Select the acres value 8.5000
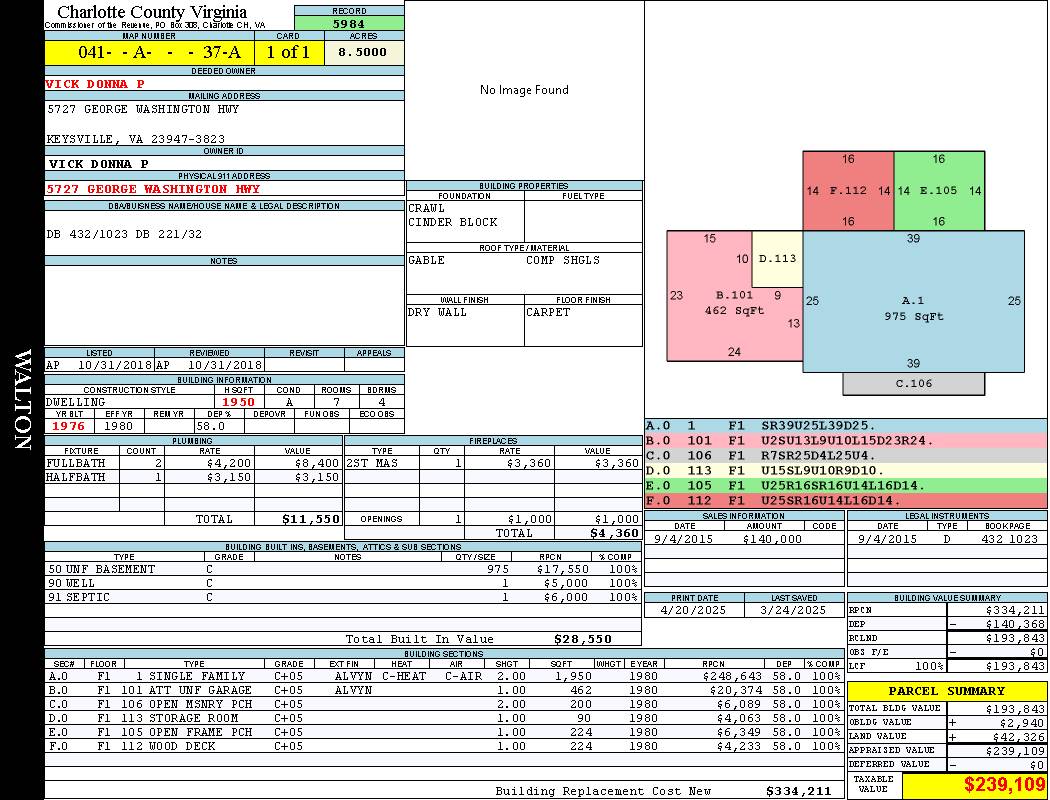 (x=363, y=52)
